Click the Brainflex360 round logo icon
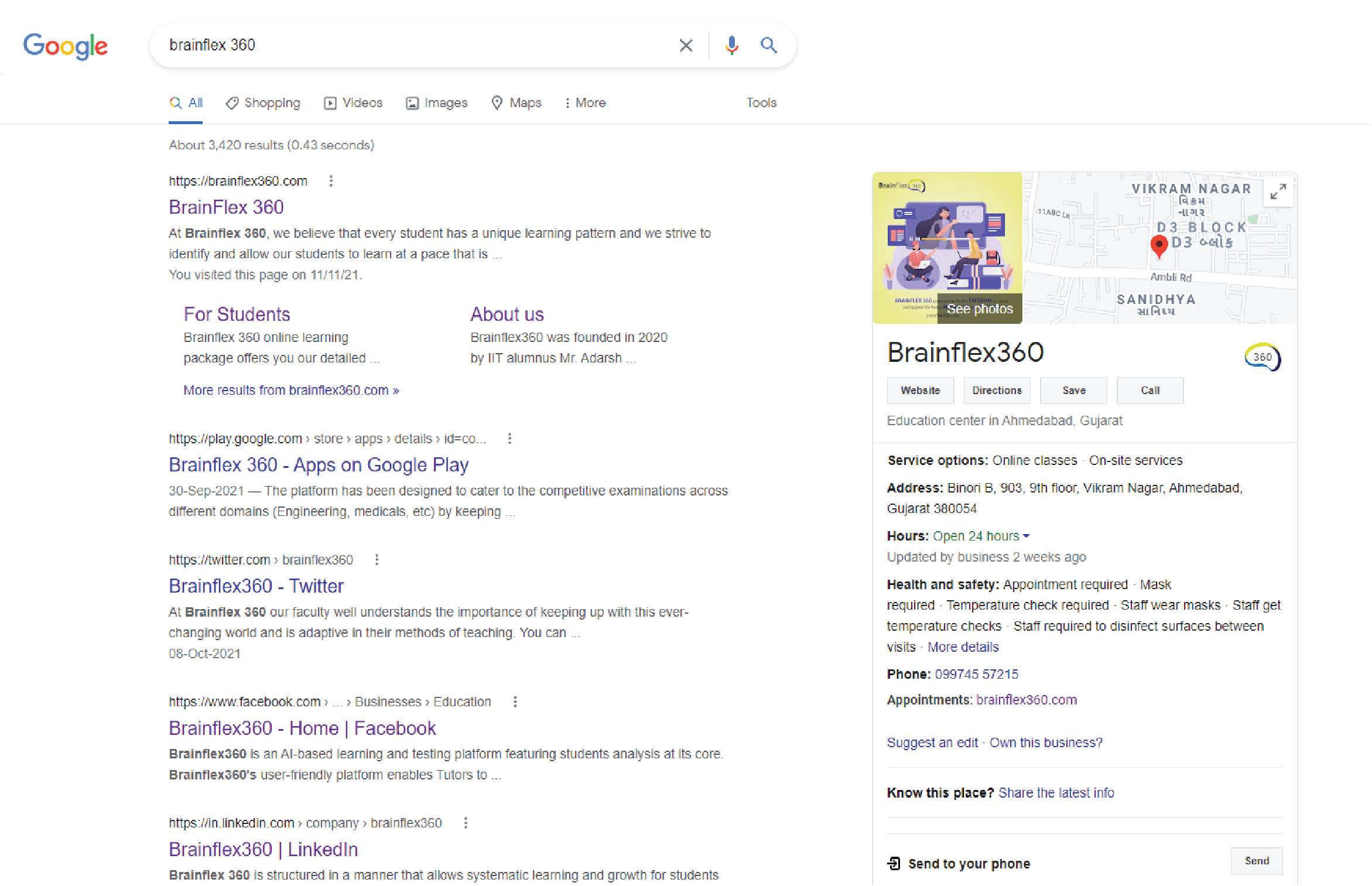Image resolution: width=1372 pixels, height=886 pixels. tap(1262, 357)
